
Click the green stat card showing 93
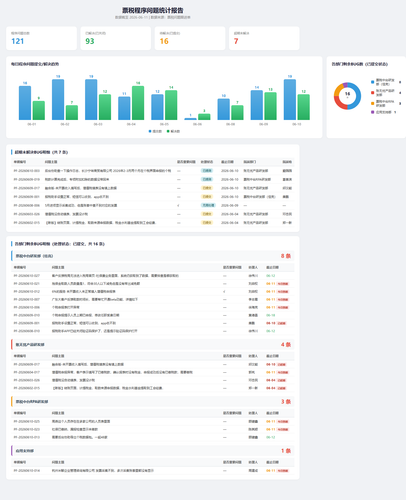tap(116, 38)
